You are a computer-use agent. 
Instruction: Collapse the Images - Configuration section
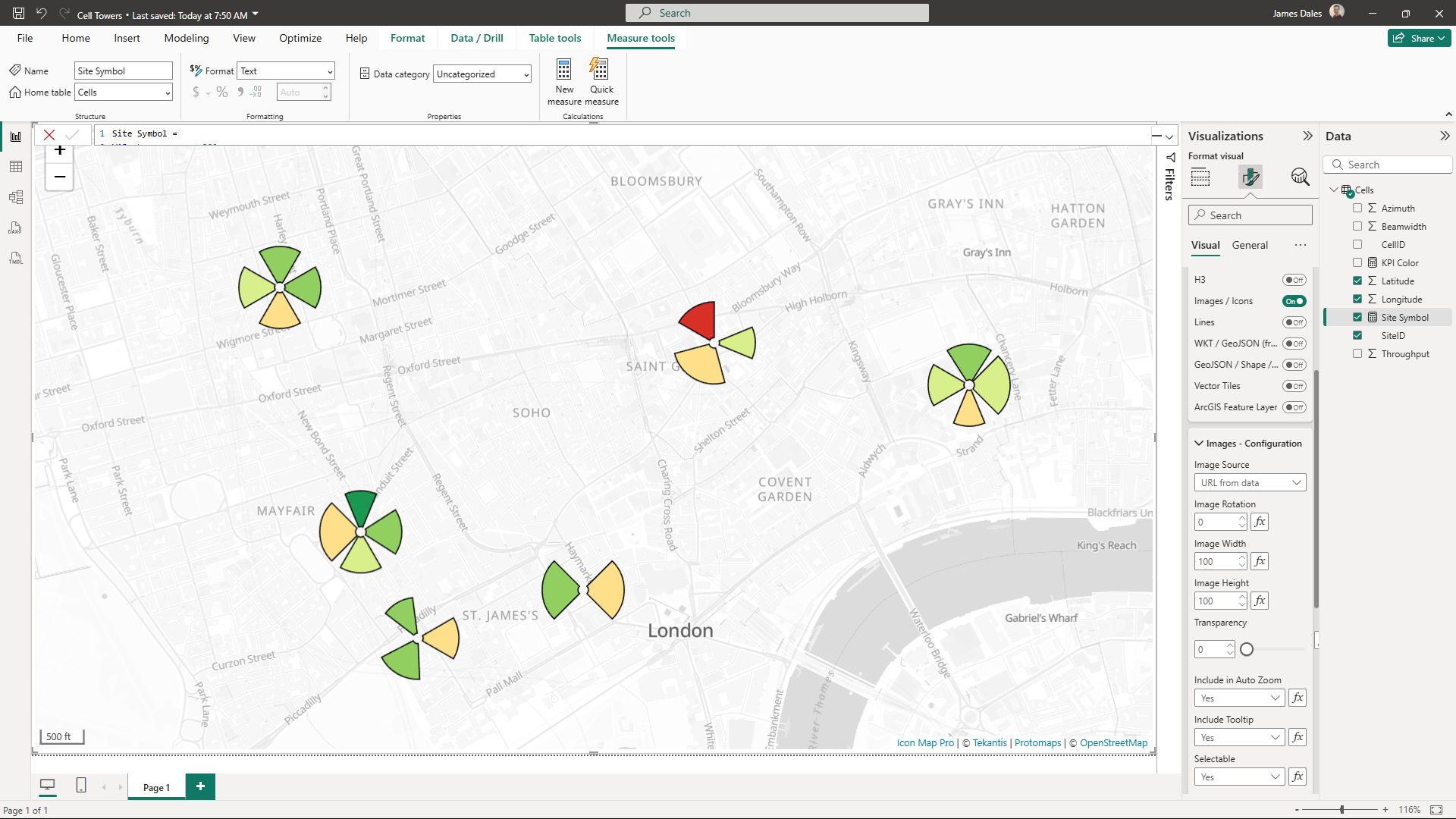(x=1198, y=443)
